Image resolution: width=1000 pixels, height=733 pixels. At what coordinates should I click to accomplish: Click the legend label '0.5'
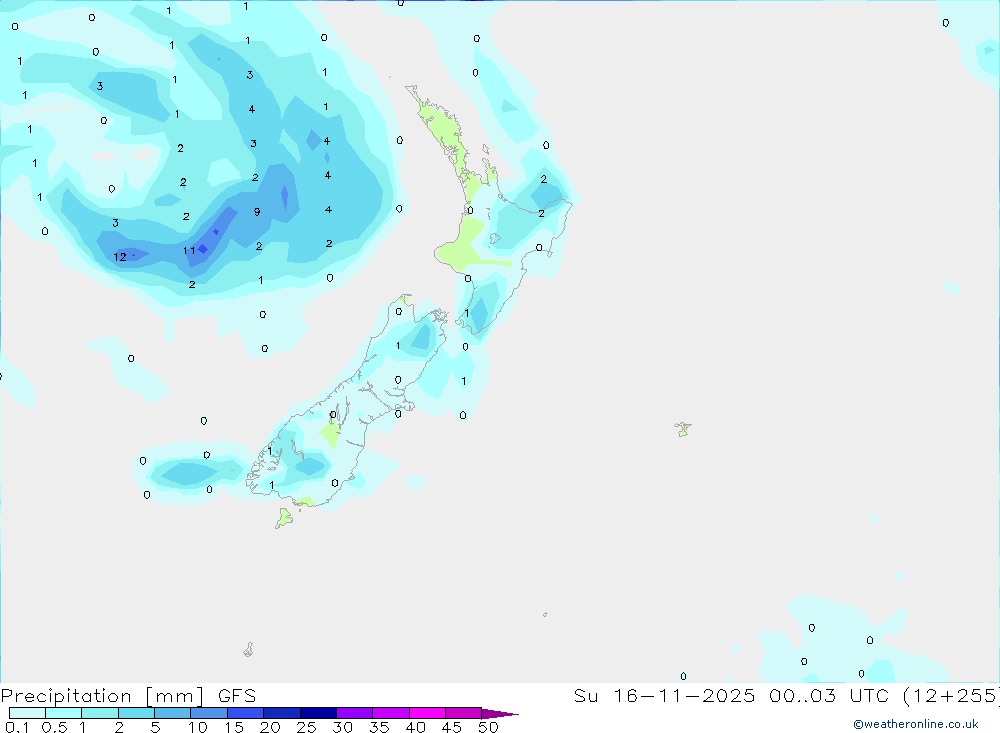coord(54,727)
